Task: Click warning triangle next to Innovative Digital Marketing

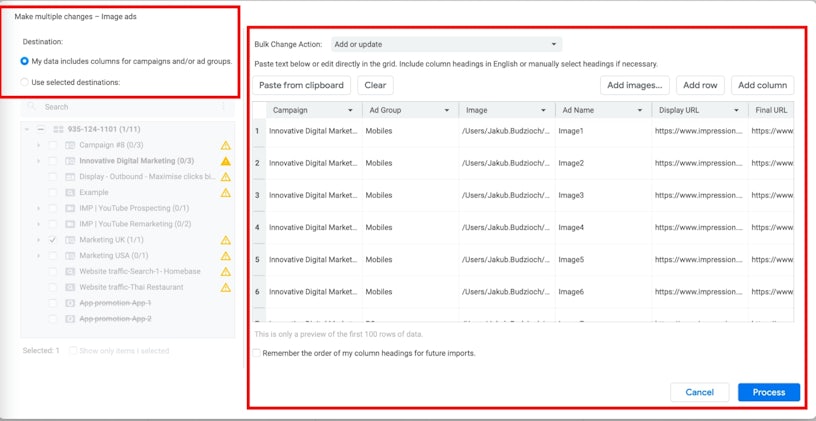Action: (x=226, y=161)
